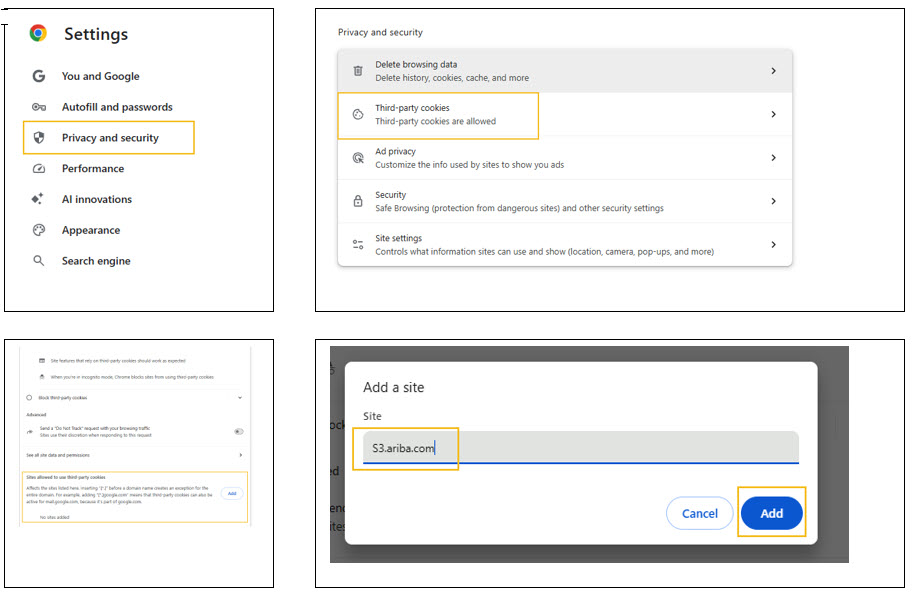Viewport: 912px width, 597px height.
Task: Click the Google G icon beside You and Google
Action: point(39,76)
